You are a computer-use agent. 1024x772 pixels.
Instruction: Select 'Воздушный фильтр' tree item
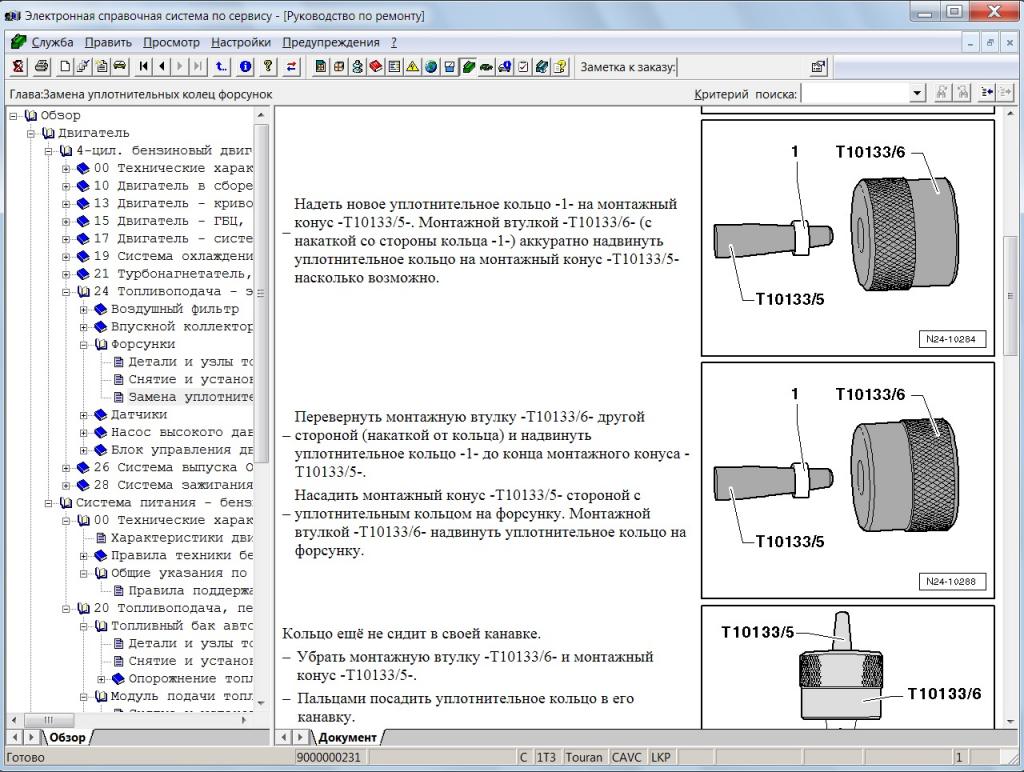click(x=174, y=309)
